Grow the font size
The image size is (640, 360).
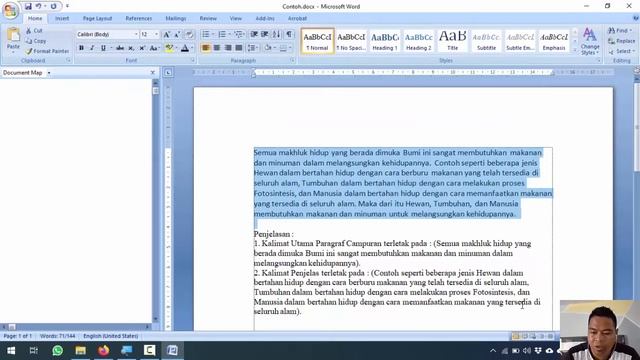[x=167, y=35]
